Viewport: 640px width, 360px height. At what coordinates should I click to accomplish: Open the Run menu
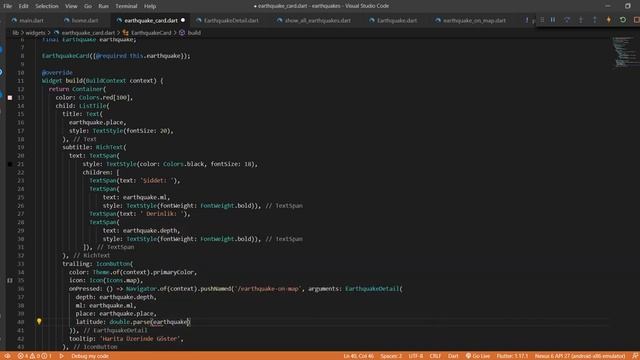[104, 6]
